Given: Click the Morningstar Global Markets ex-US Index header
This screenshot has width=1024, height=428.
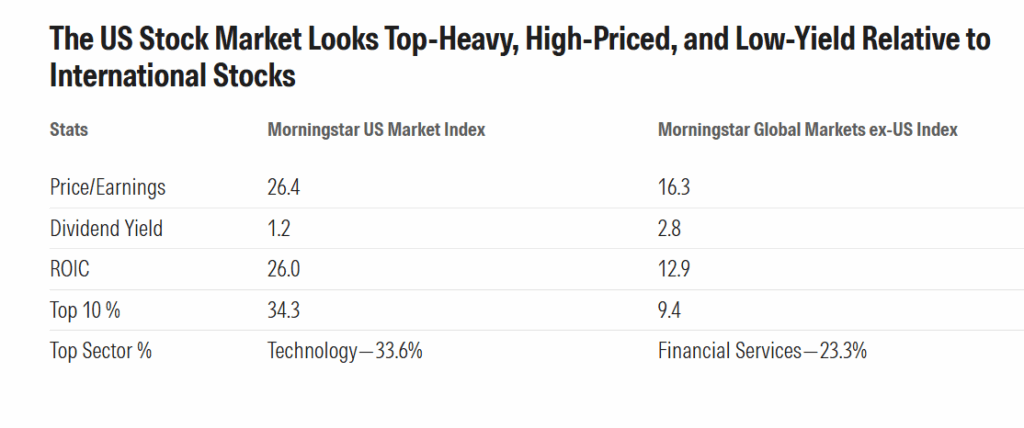Looking at the screenshot, I should click(x=808, y=130).
